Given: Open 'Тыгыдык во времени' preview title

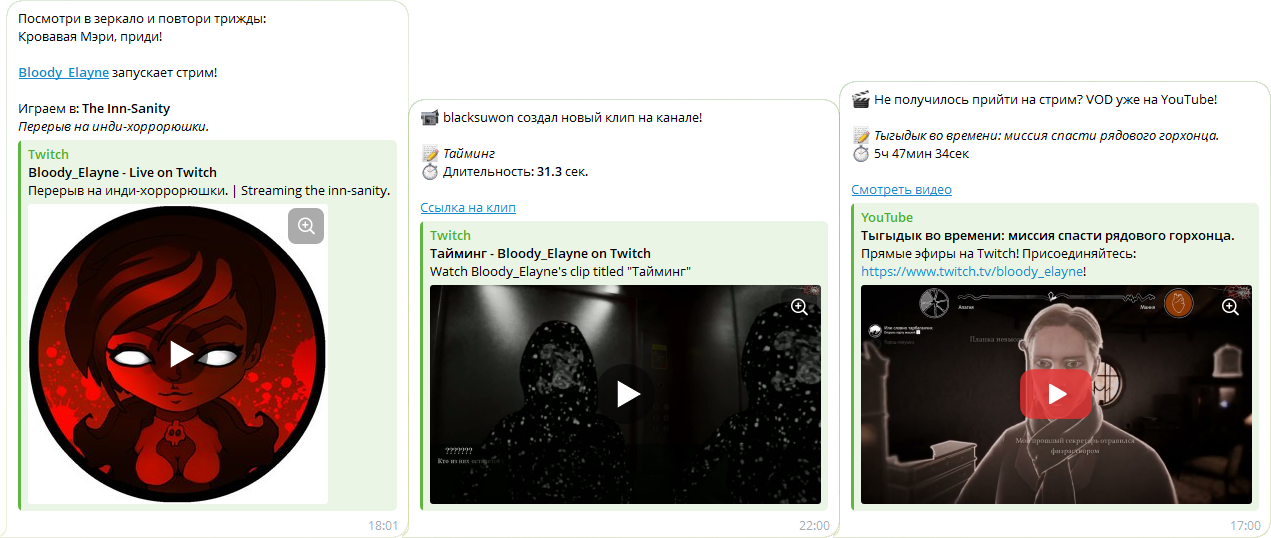Looking at the screenshot, I should [x=1047, y=235].
